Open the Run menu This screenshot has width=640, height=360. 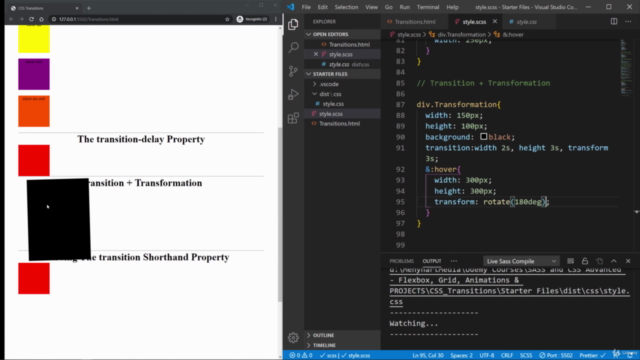pyautogui.click(x=404, y=7)
